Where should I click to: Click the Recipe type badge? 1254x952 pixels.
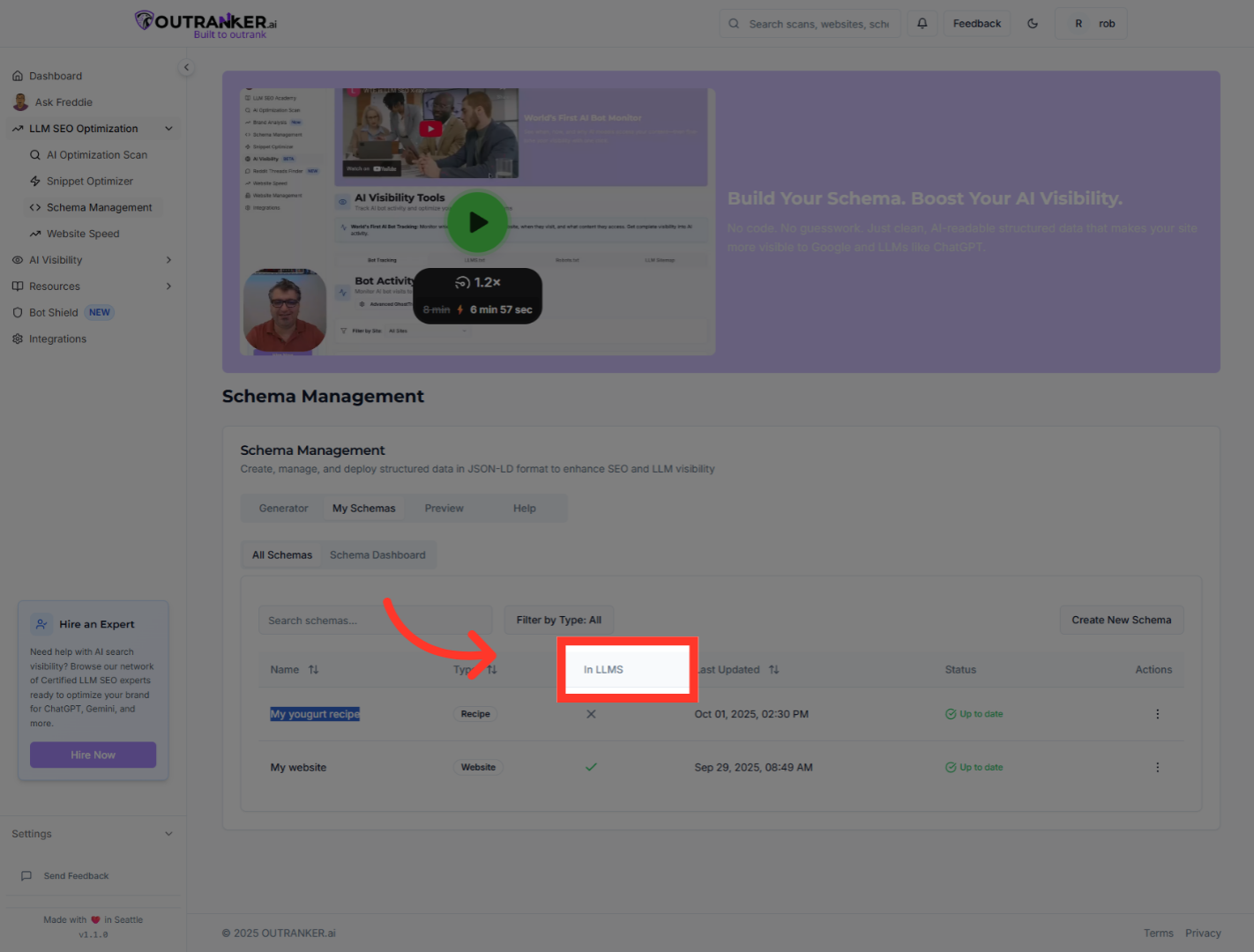point(475,714)
